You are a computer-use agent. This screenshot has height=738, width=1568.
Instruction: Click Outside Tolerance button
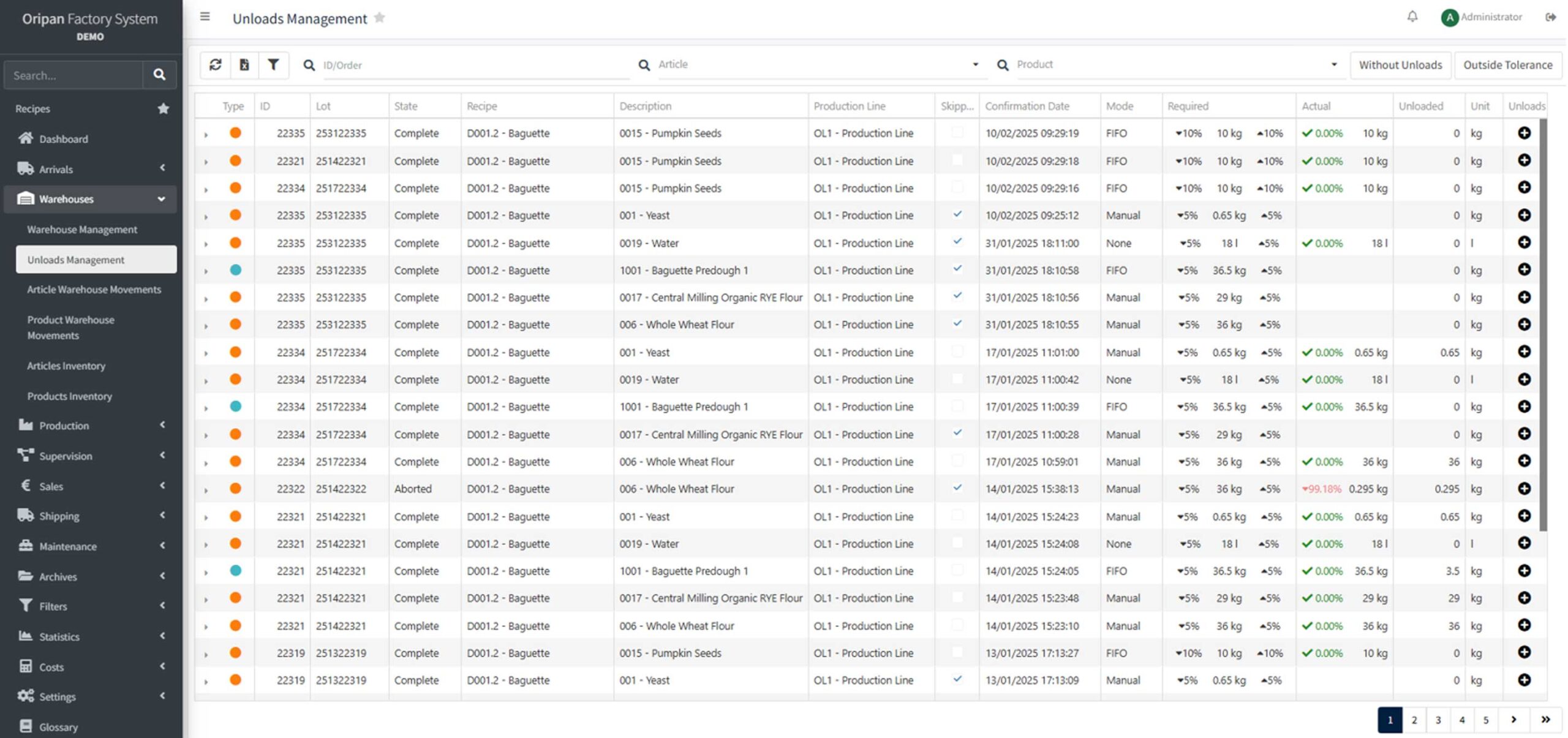click(1507, 65)
